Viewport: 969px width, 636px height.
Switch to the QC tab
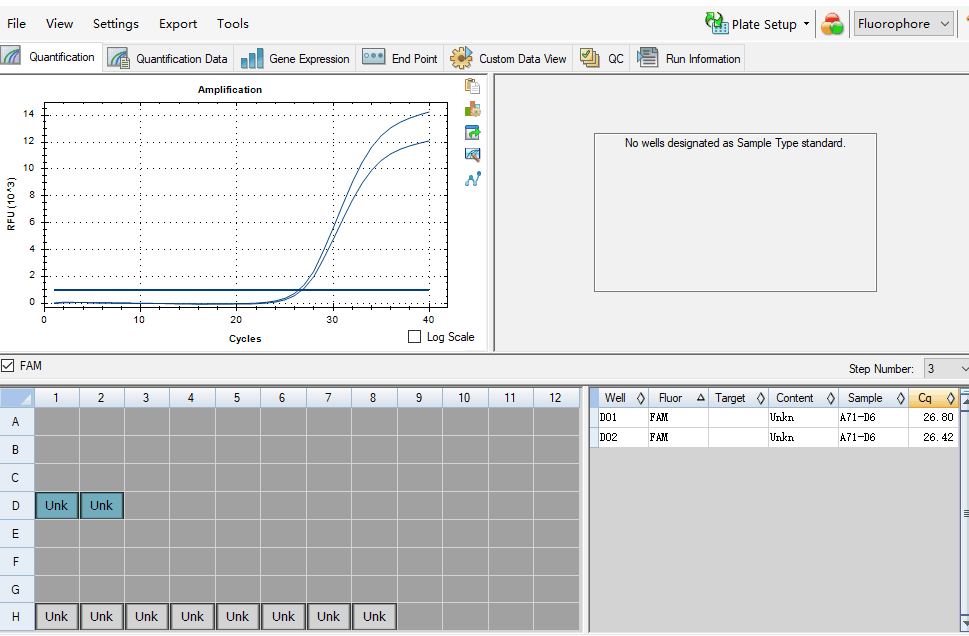pyautogui.click(x=601, y=58)
